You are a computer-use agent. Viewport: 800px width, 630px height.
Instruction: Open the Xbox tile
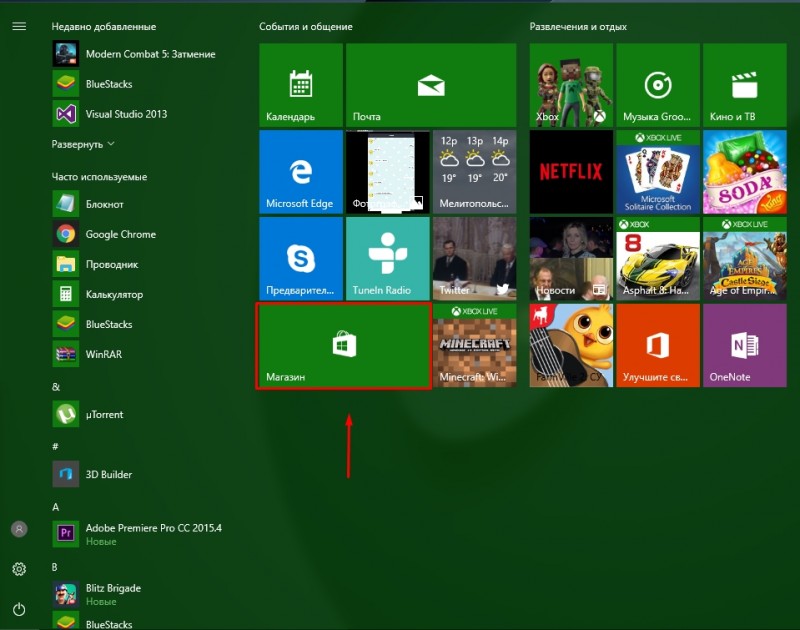click(x=571, y=85)
